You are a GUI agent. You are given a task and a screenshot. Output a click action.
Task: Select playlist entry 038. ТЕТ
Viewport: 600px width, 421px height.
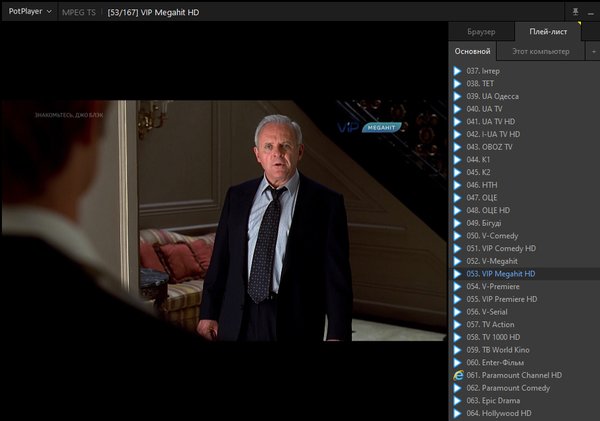[524, 83]
